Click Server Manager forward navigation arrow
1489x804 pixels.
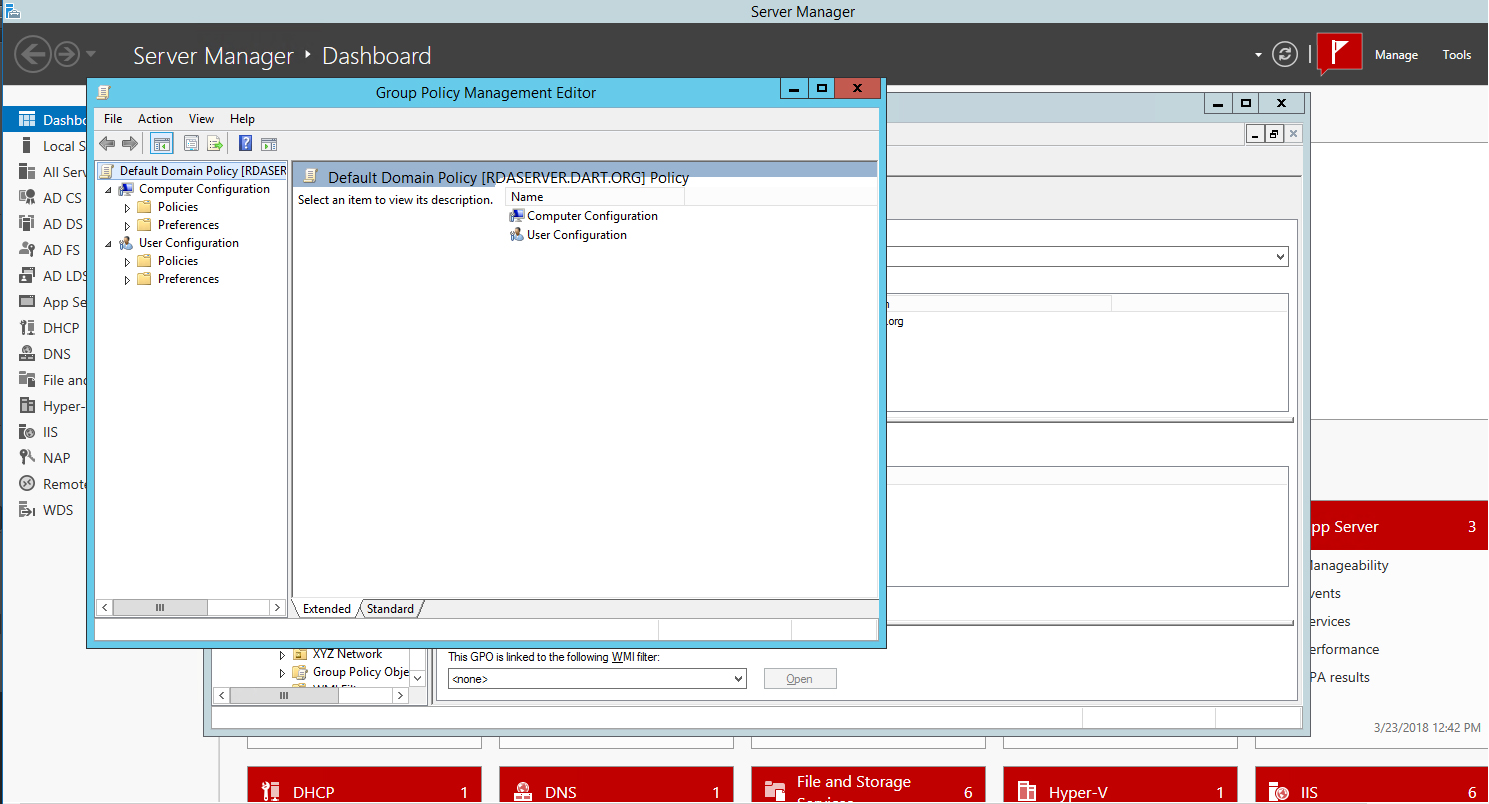(66, 54)
